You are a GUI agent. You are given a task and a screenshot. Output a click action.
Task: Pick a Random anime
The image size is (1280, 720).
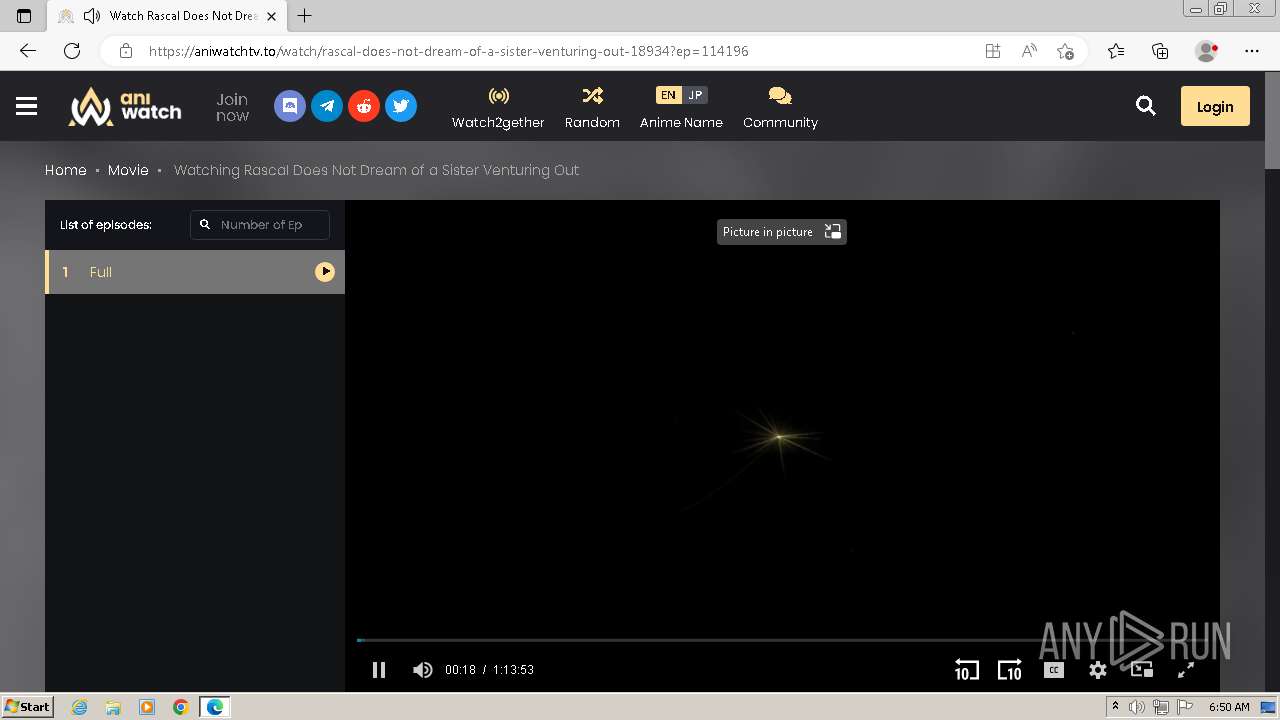coord(592,107)
